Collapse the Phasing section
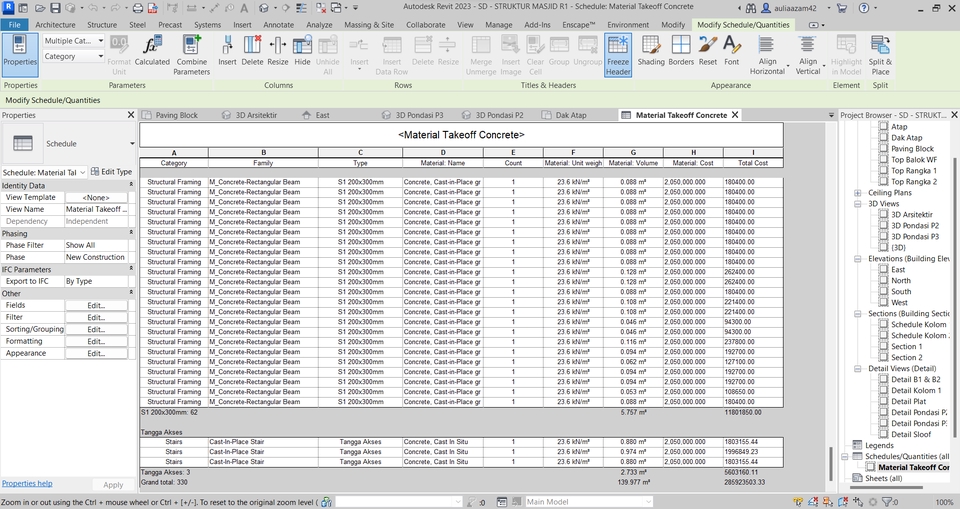The image size is (960, 509). (x=130, y=233)
